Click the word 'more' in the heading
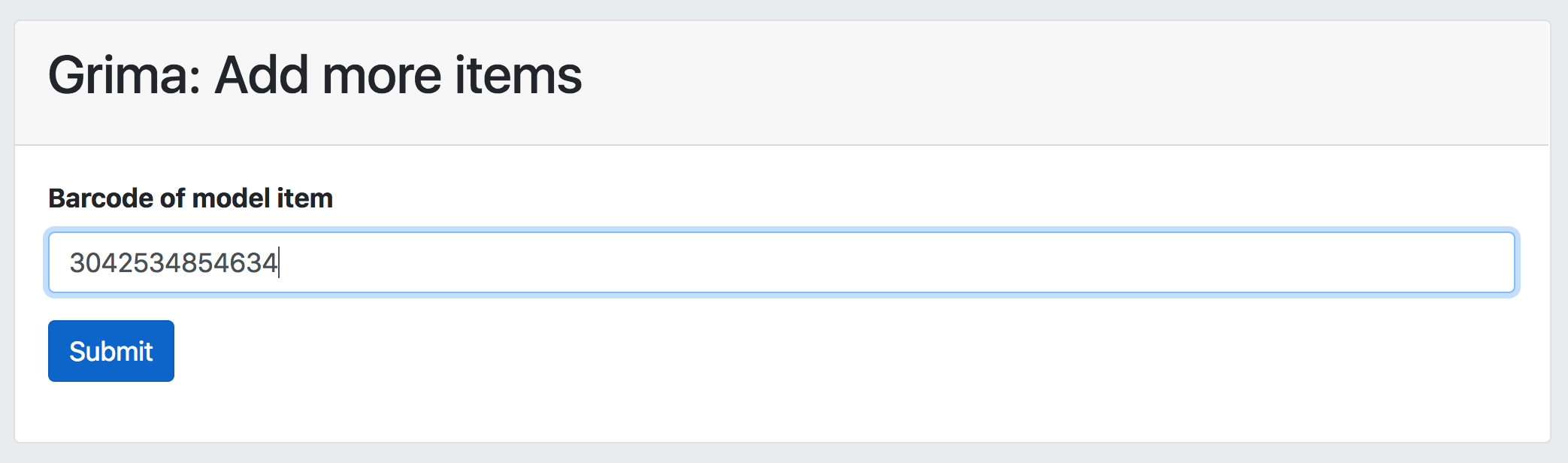The width and height of the screenshot is (1568, 463). coord(381,75)
